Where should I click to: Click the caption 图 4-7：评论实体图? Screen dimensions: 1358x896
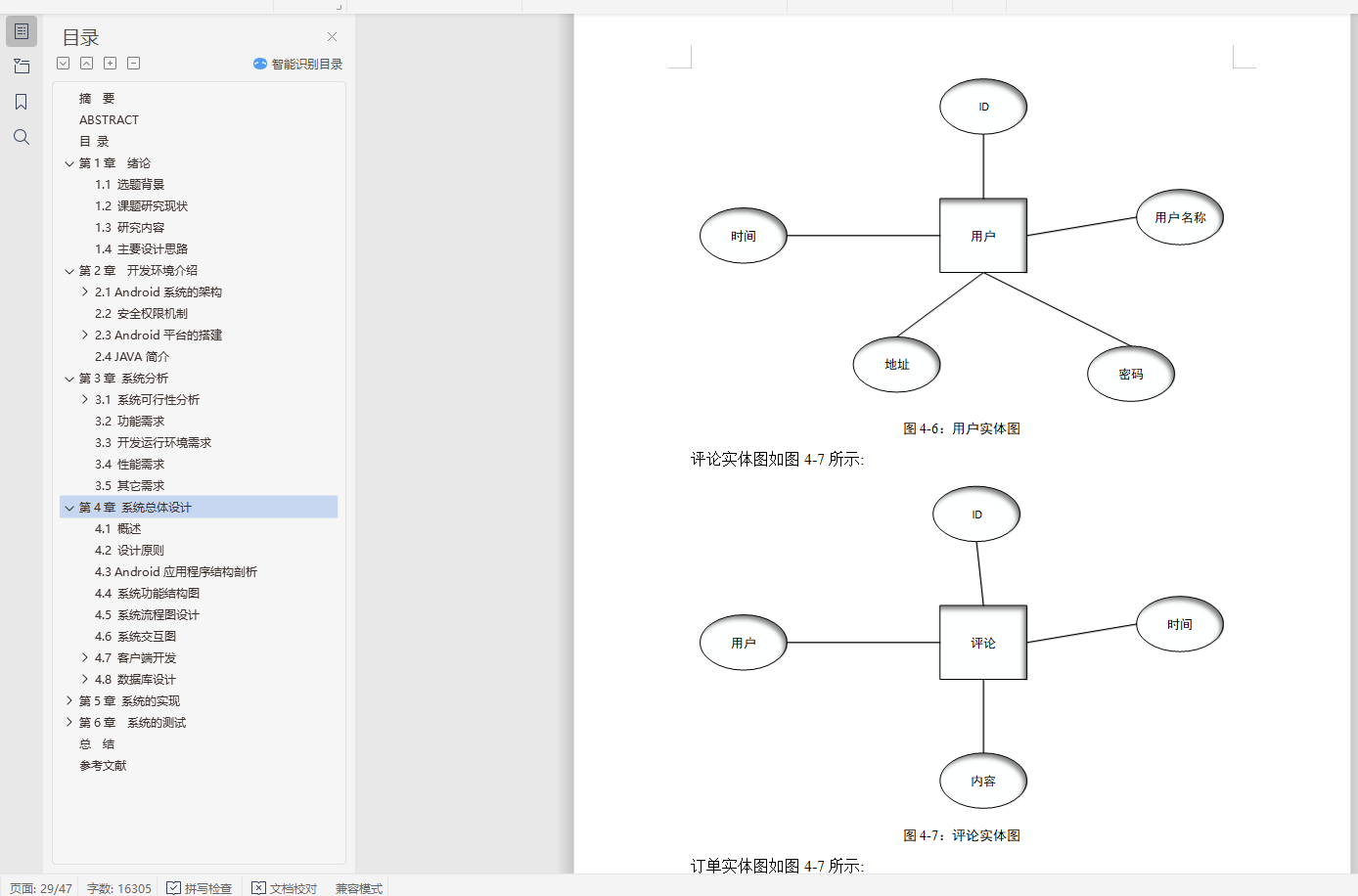pos(962,835)
